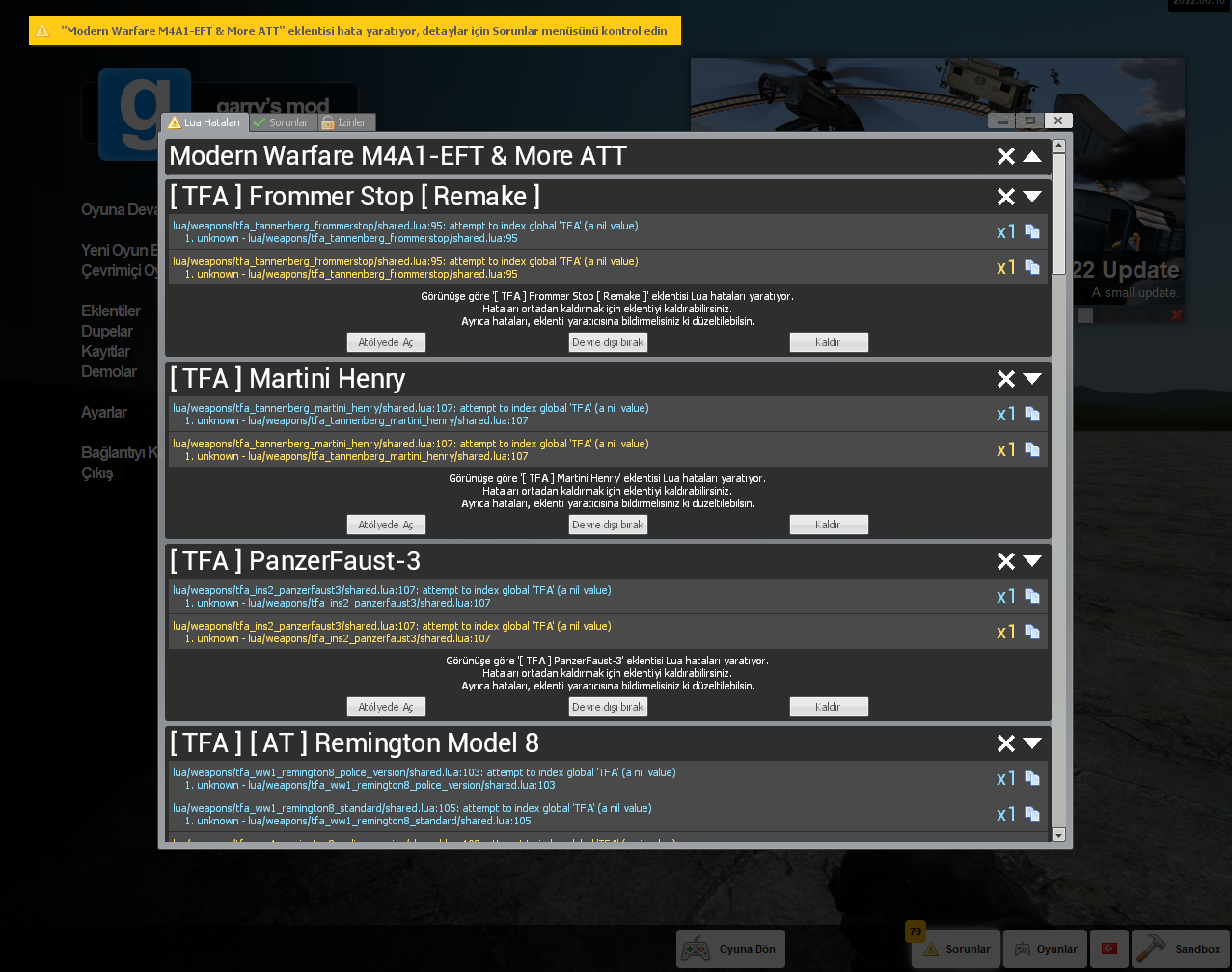Collapse the Martini Henry section arrow
Image resolution: width=1232 pixels, height=972 pixels.
[1032, 379]
